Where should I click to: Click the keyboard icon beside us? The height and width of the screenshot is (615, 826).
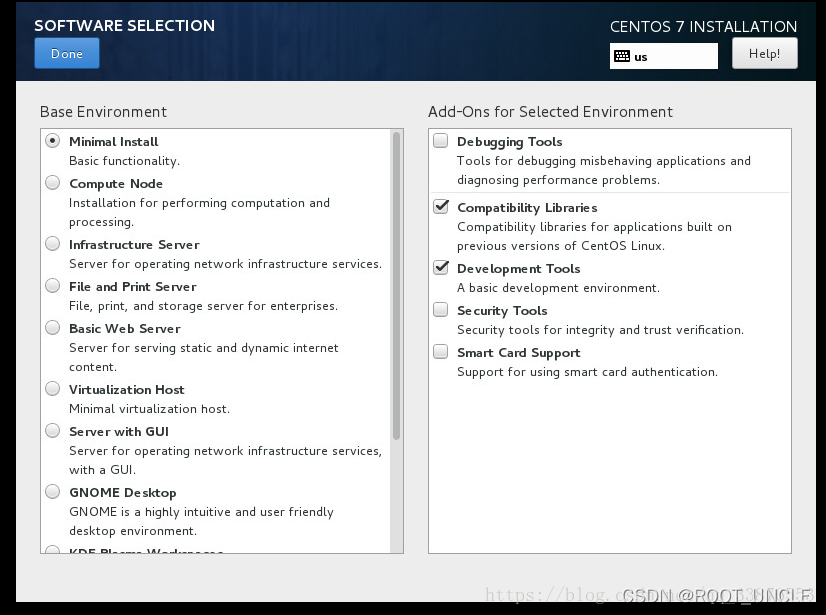(x=622, y=56)
